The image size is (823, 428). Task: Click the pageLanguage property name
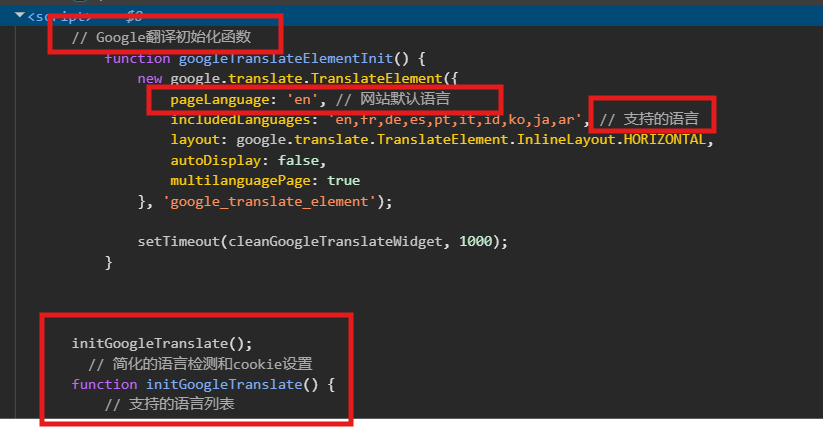(219, 99)
